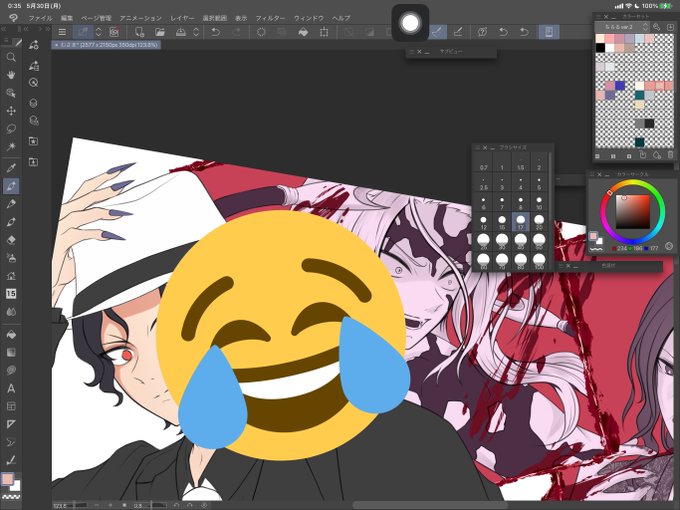Click the New document command bar icon
The height and width of the screenshot is (510, 680).
[139, 32]
